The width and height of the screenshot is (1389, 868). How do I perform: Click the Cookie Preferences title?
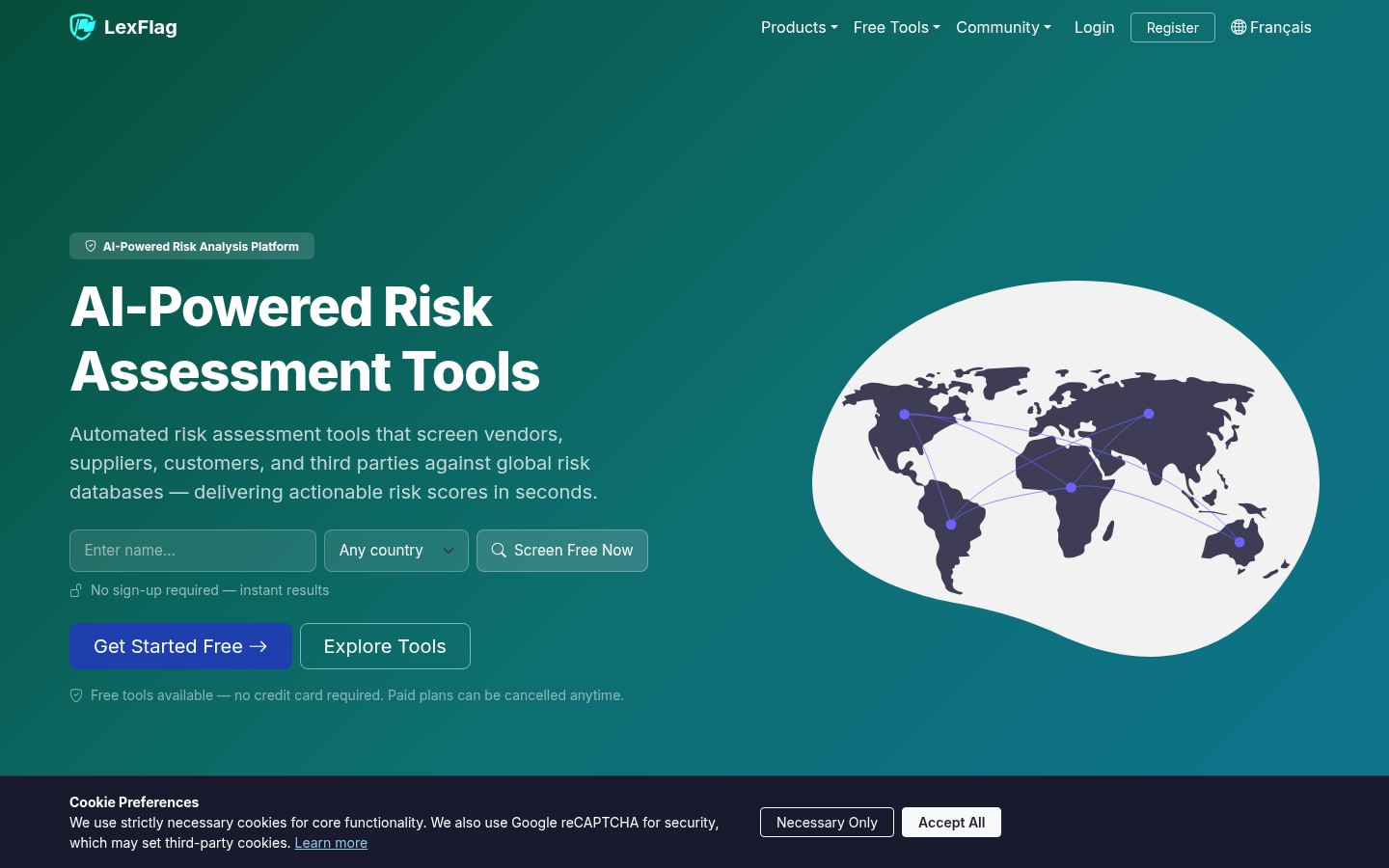tap(134, 802)
